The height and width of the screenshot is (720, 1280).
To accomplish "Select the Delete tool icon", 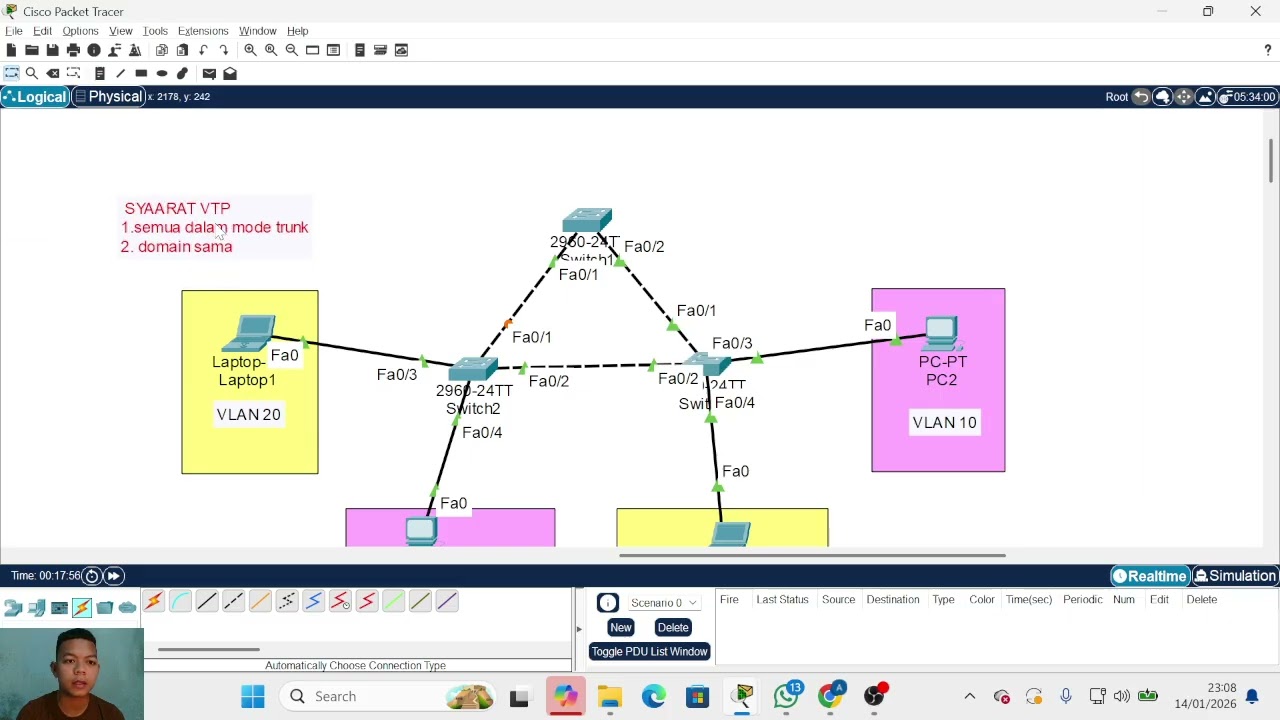I will coord(53,73).
